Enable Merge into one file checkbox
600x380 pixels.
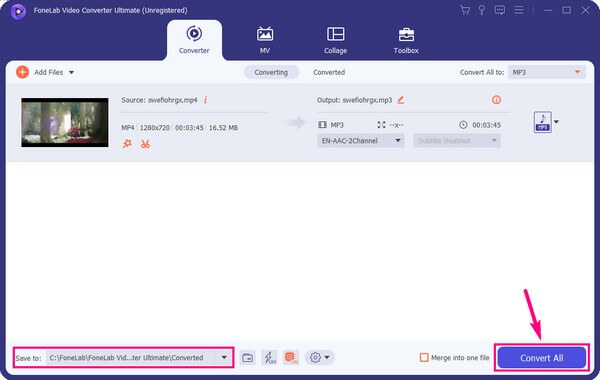(x=424, y=357)
